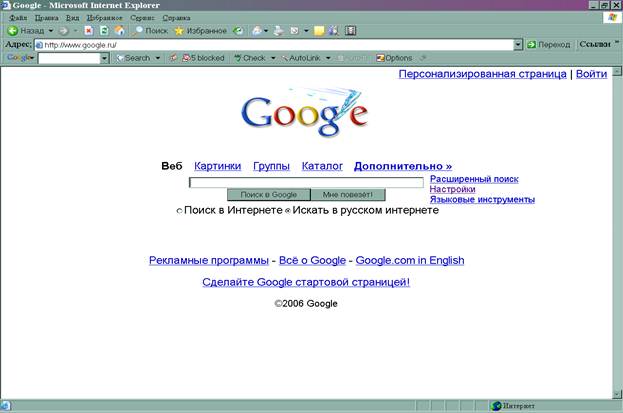Open the Настройки link
623x413 pixels.
click(x=452, y=189)
